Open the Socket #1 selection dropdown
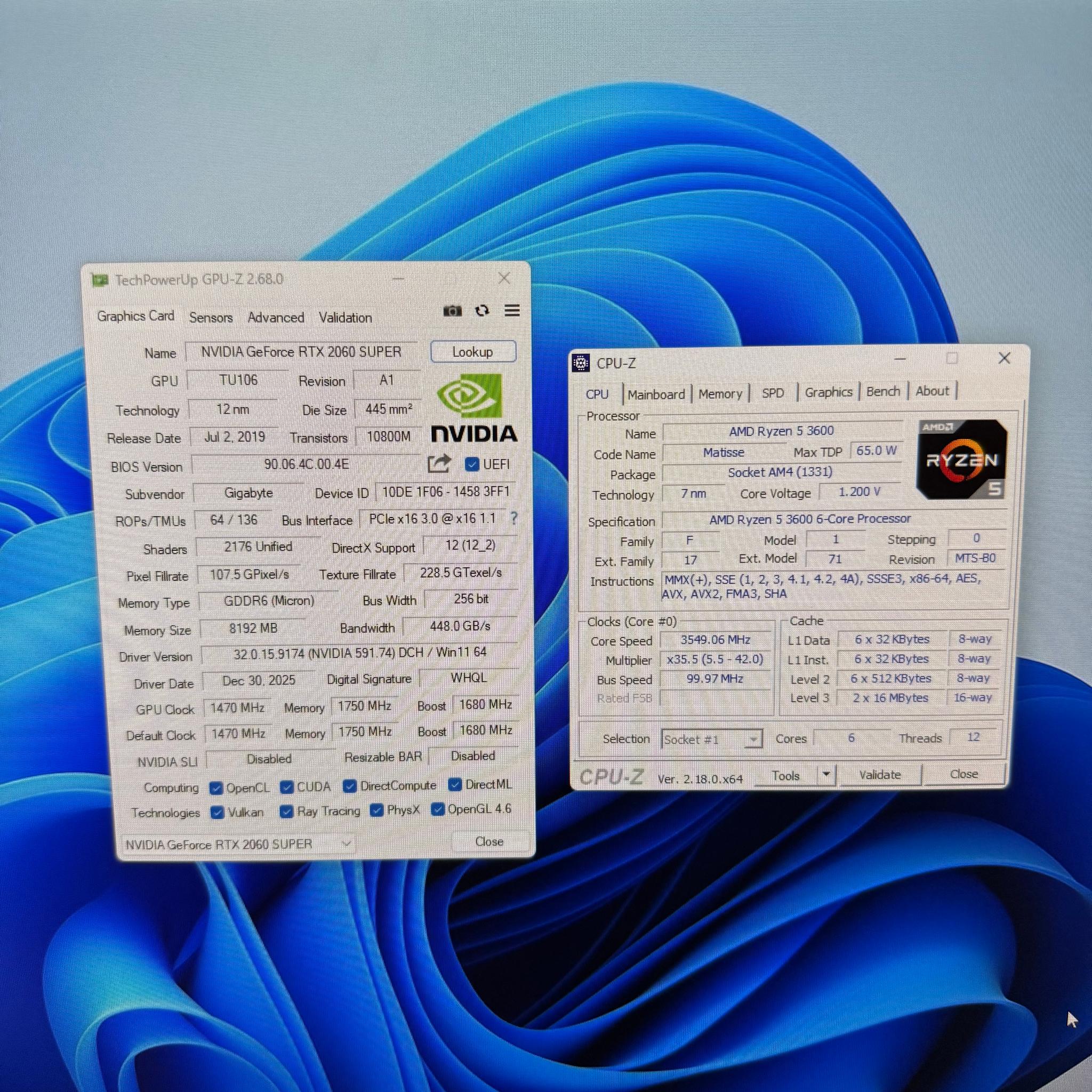The height and width of the screenshot is (1092, 1092). coord(712,740)
